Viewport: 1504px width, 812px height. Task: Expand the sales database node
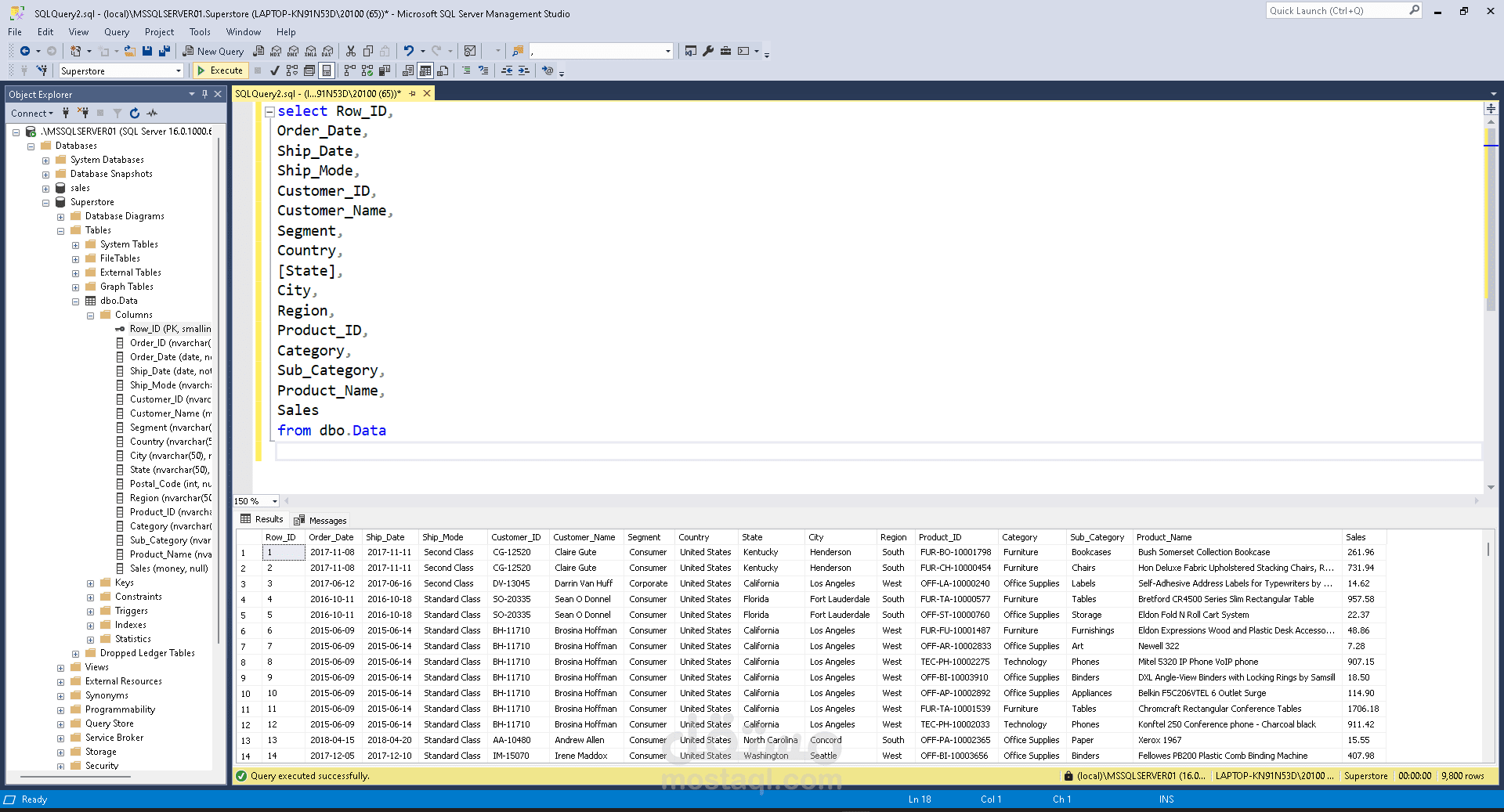point(45,189)
